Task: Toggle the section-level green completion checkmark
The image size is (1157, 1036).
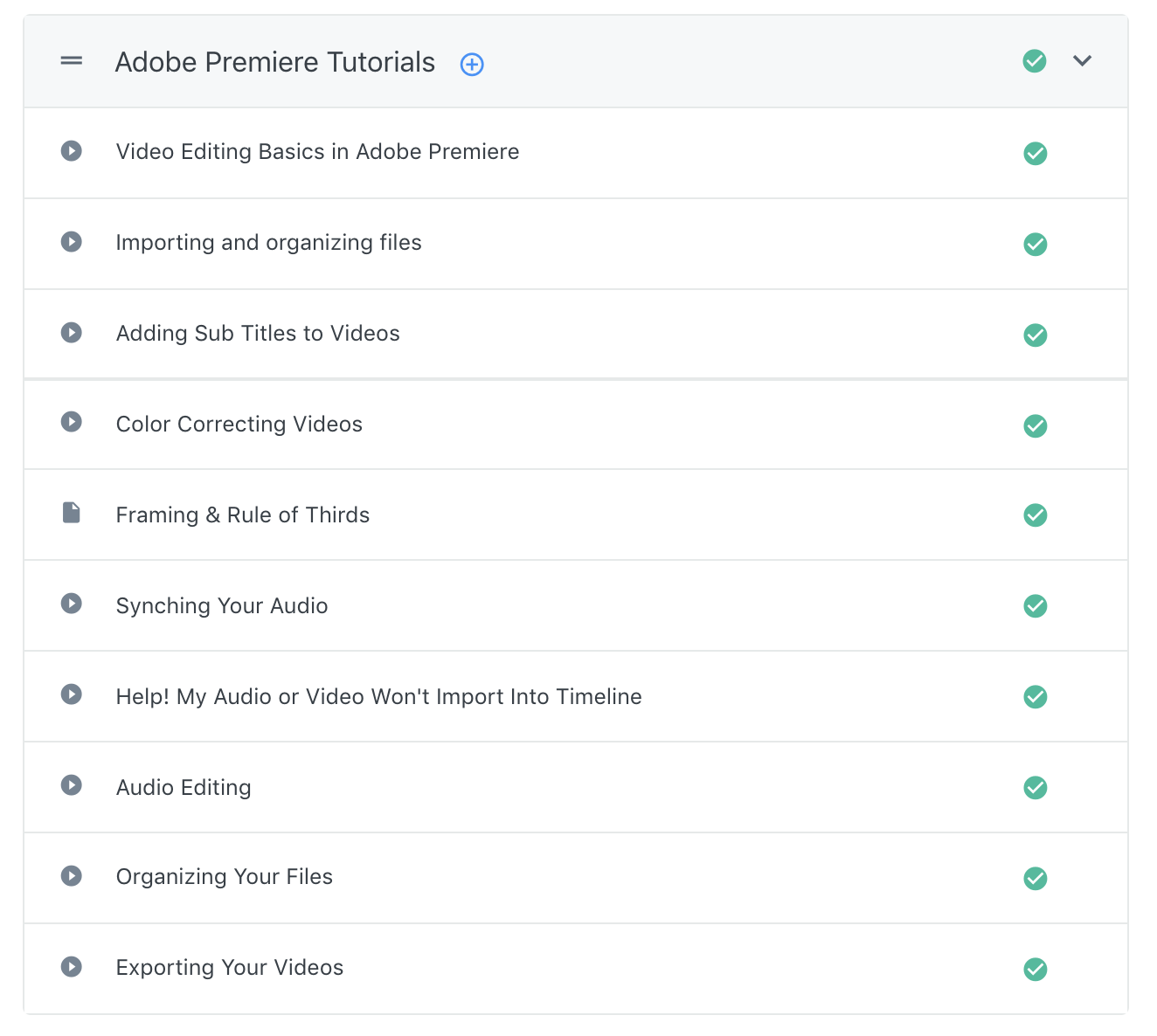Action: click(x=1035, y=61)
